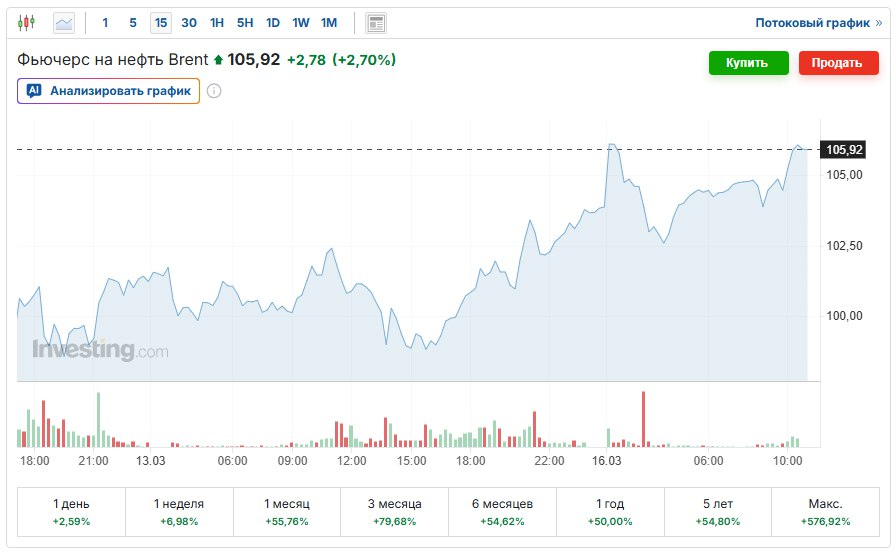Set chart interval to 1 minute

(105, 22)
